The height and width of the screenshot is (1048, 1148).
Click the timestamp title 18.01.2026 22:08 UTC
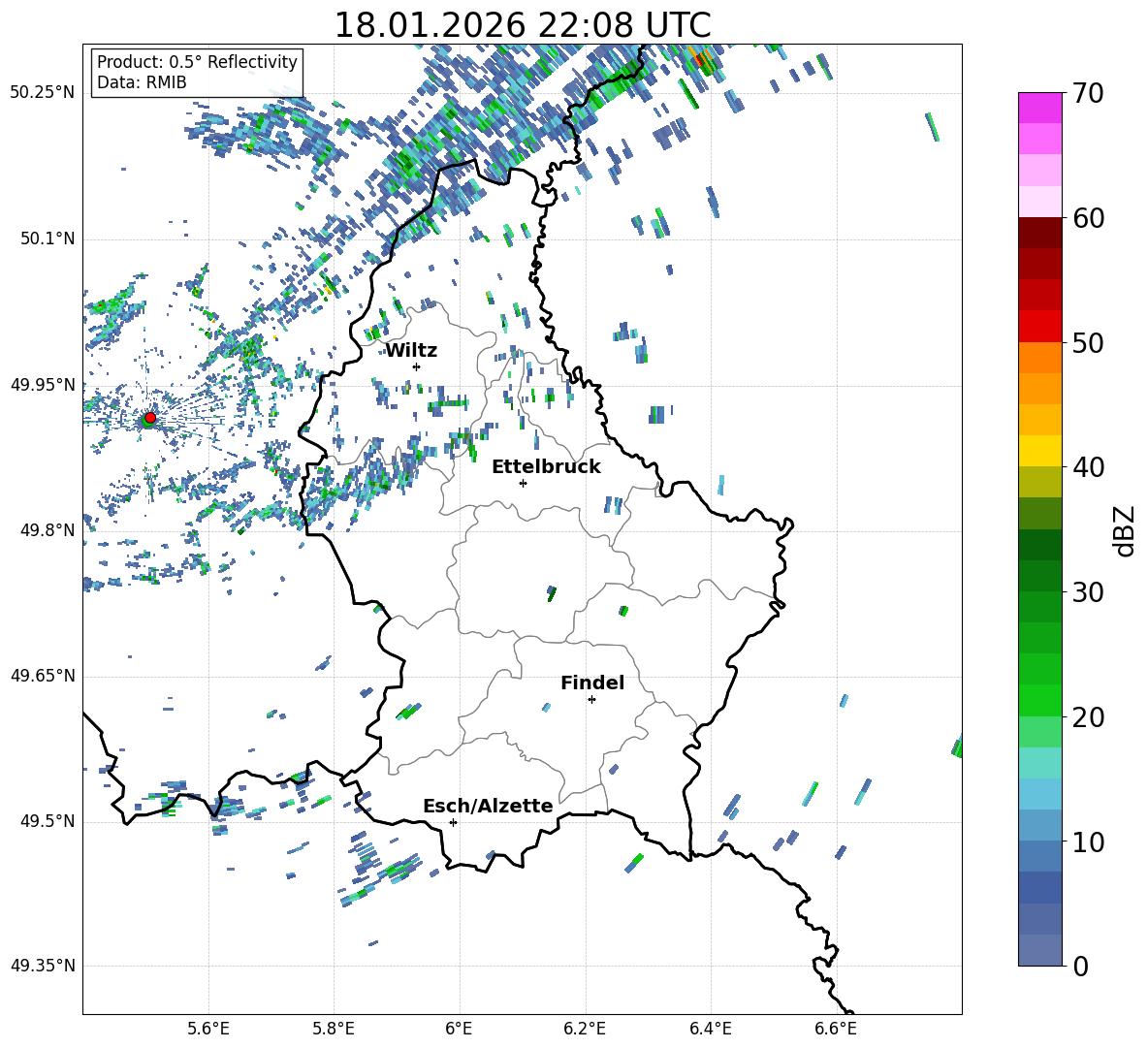(523, 25)
